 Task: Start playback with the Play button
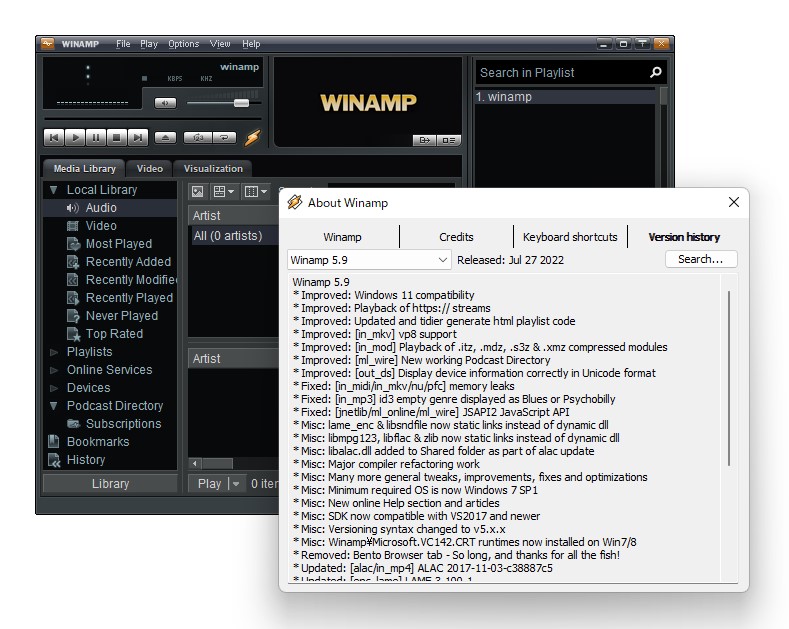(x=75, y=137)
